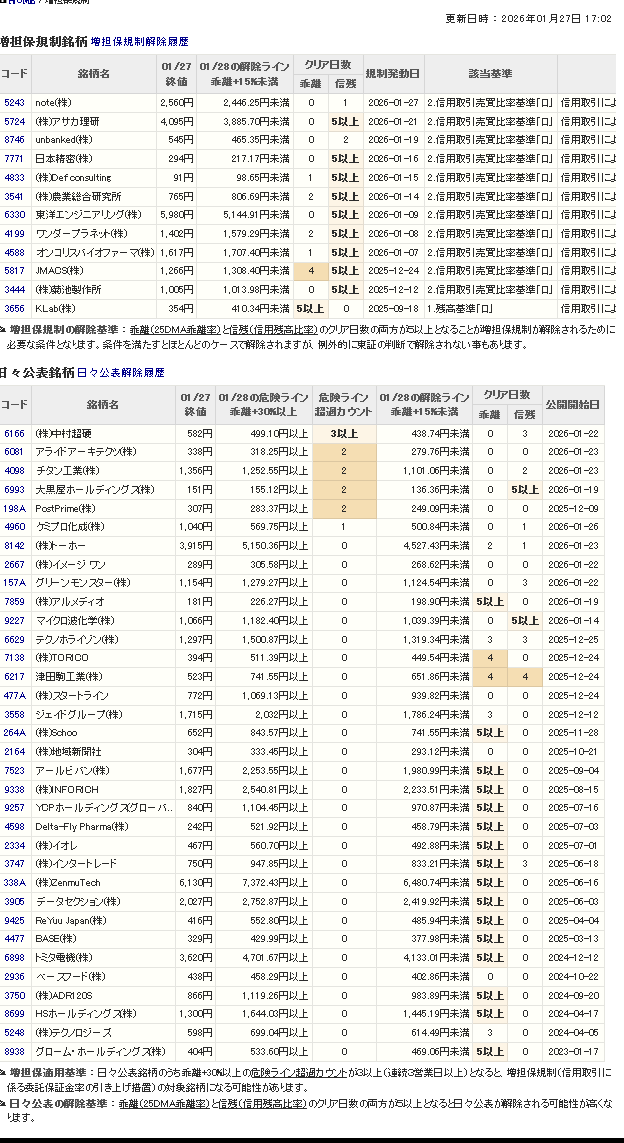The image size is (624, 1143).
Task: Click stock code 4477 for BASE
Action: click(14, 939)
